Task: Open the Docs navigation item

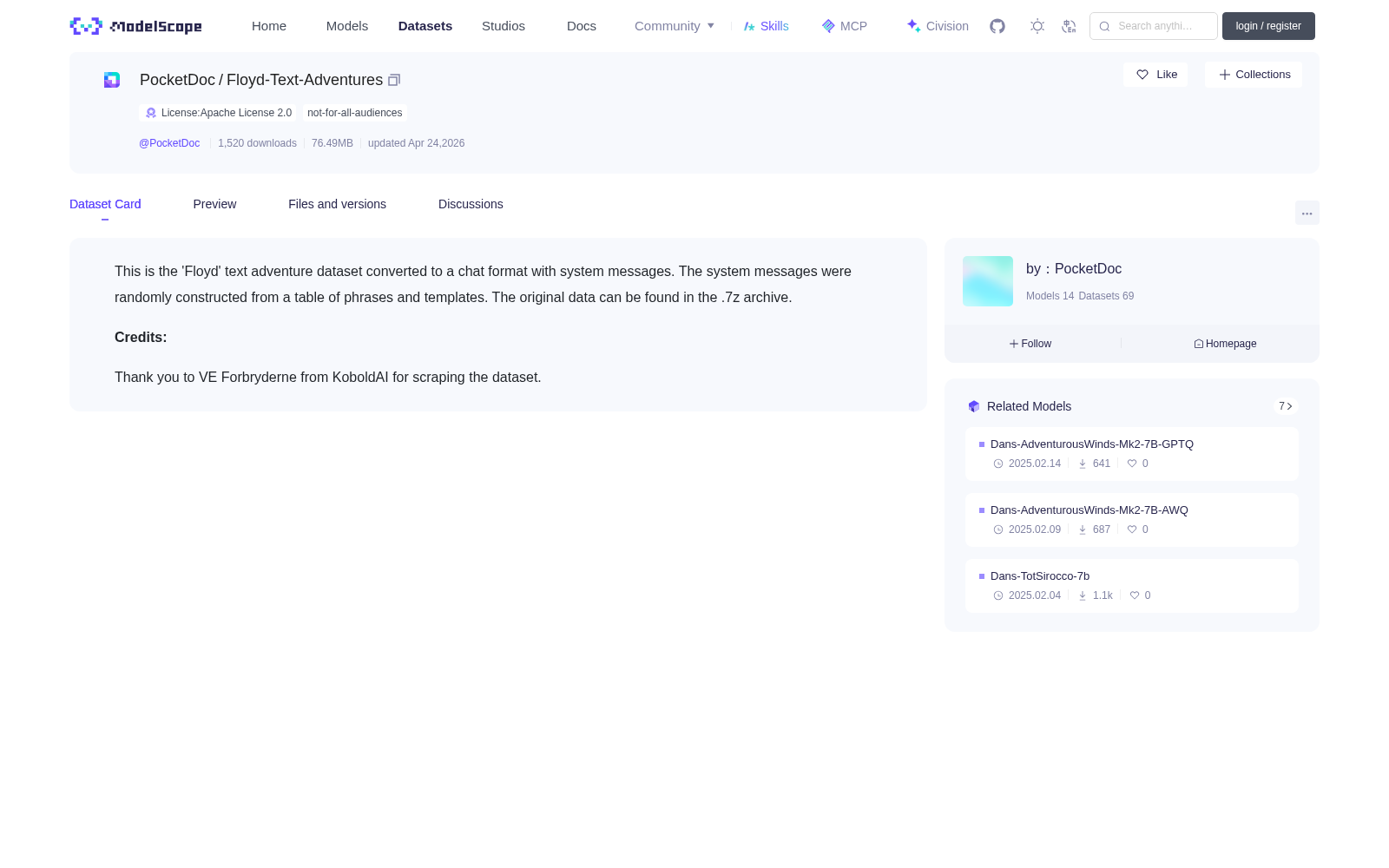Action: [x=582, y=26]
